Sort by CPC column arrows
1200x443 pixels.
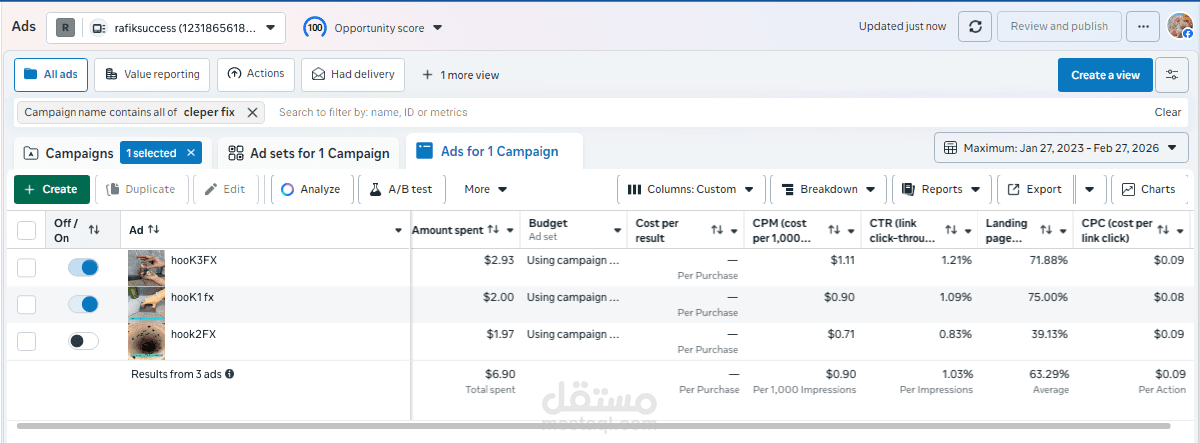click(x=1165, y=230)
